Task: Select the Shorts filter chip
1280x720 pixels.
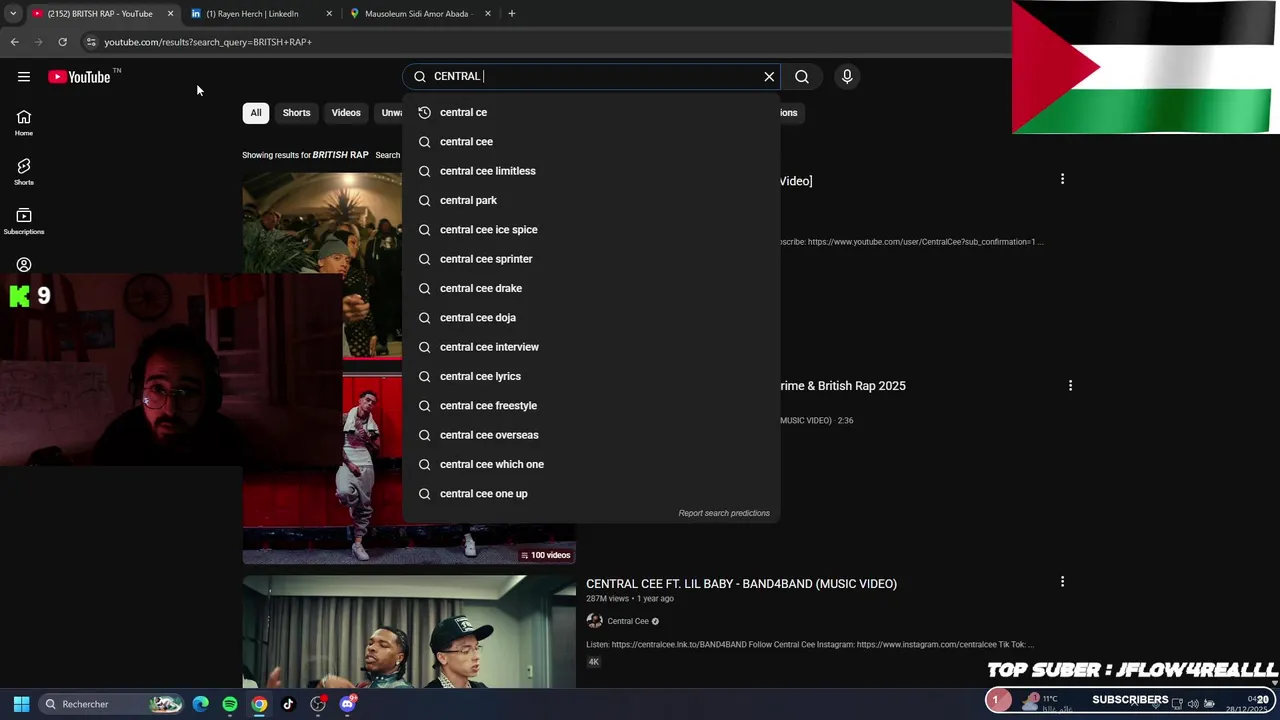Action: click(x=296, y=113)
